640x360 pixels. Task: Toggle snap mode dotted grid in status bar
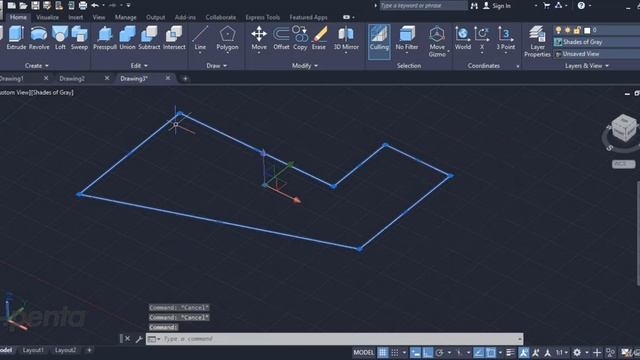click(395, 352)
